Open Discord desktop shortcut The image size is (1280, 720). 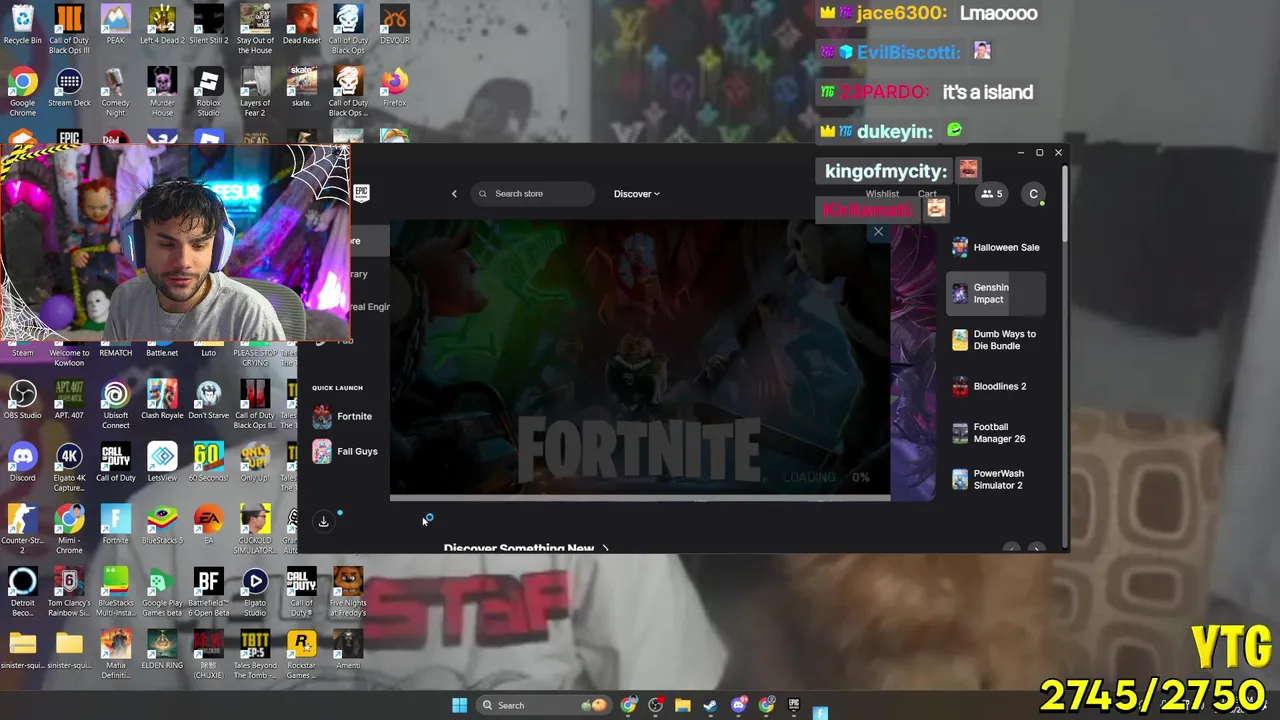[x=22, y=462]
